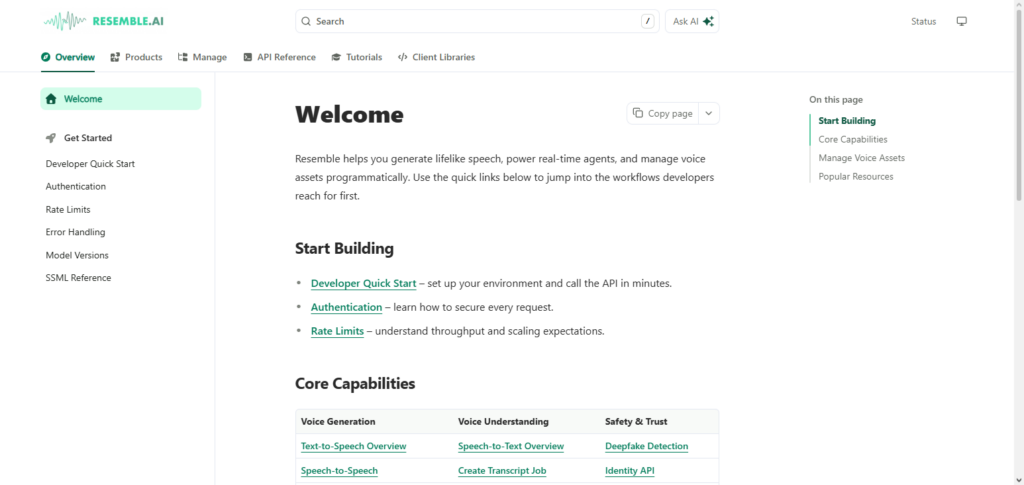The width and height of the screenshot is (1024, 485).
Task: Open the Status link
Action: tap(923, 22)
